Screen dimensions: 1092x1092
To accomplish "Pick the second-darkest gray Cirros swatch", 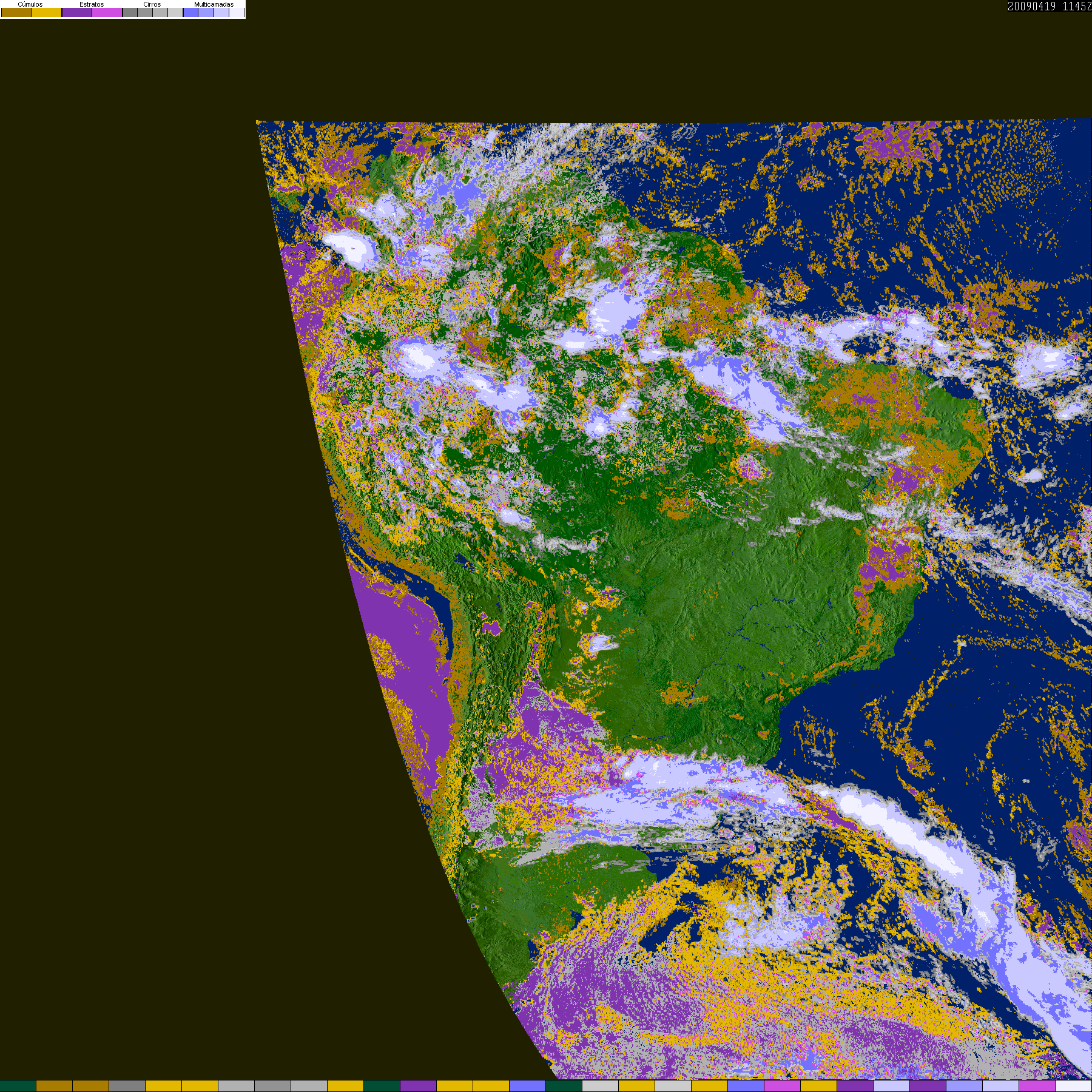I will [x=145, y=12].
